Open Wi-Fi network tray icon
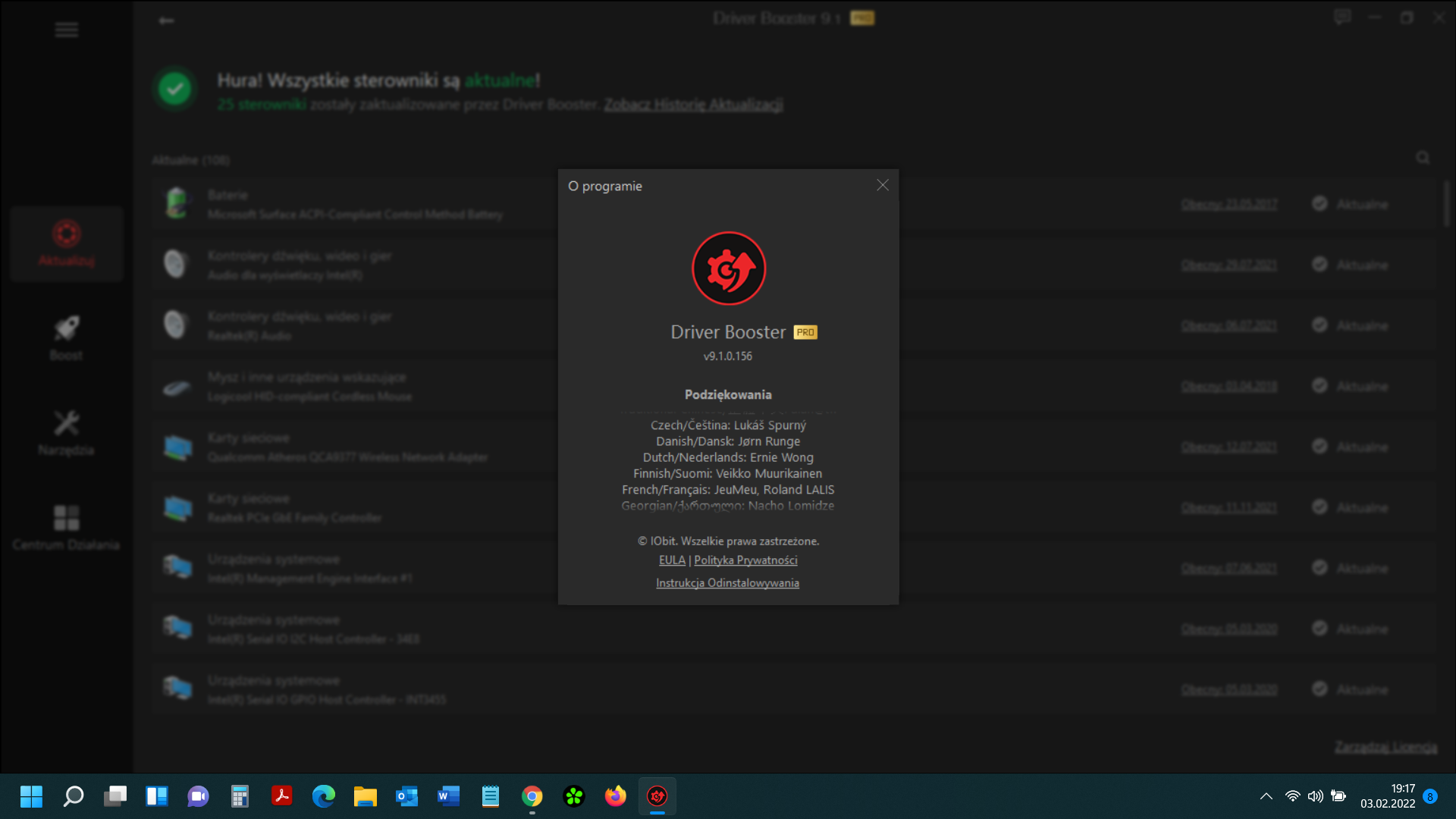1456x819 pixels. 1293,796
